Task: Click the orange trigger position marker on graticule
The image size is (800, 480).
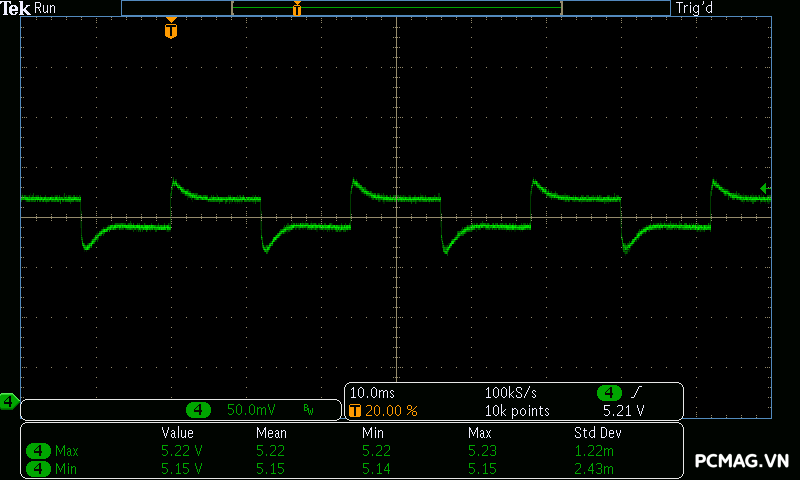Action: 171,30
